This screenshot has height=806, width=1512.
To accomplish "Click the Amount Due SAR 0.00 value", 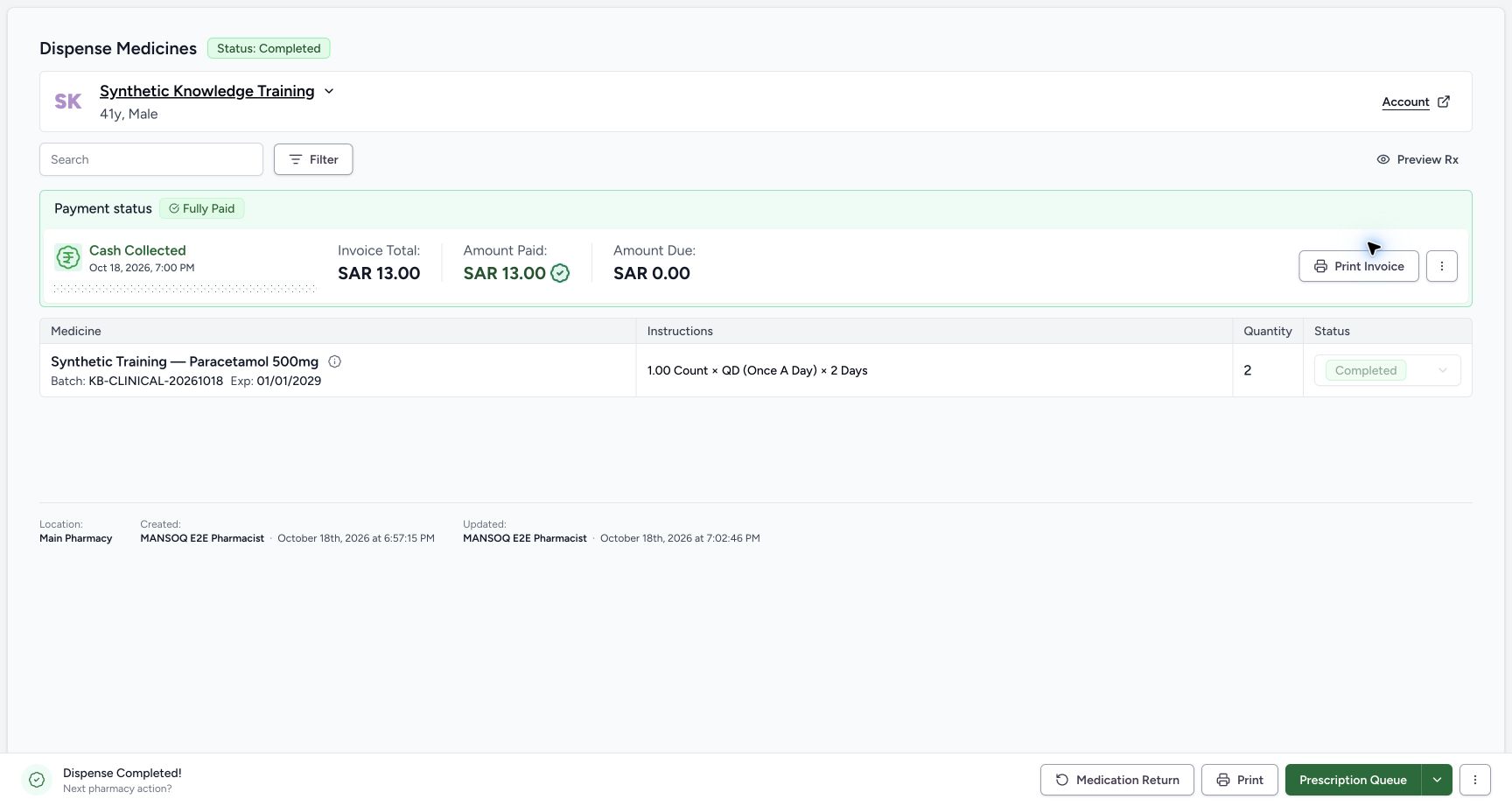I will tap(652, 273).
